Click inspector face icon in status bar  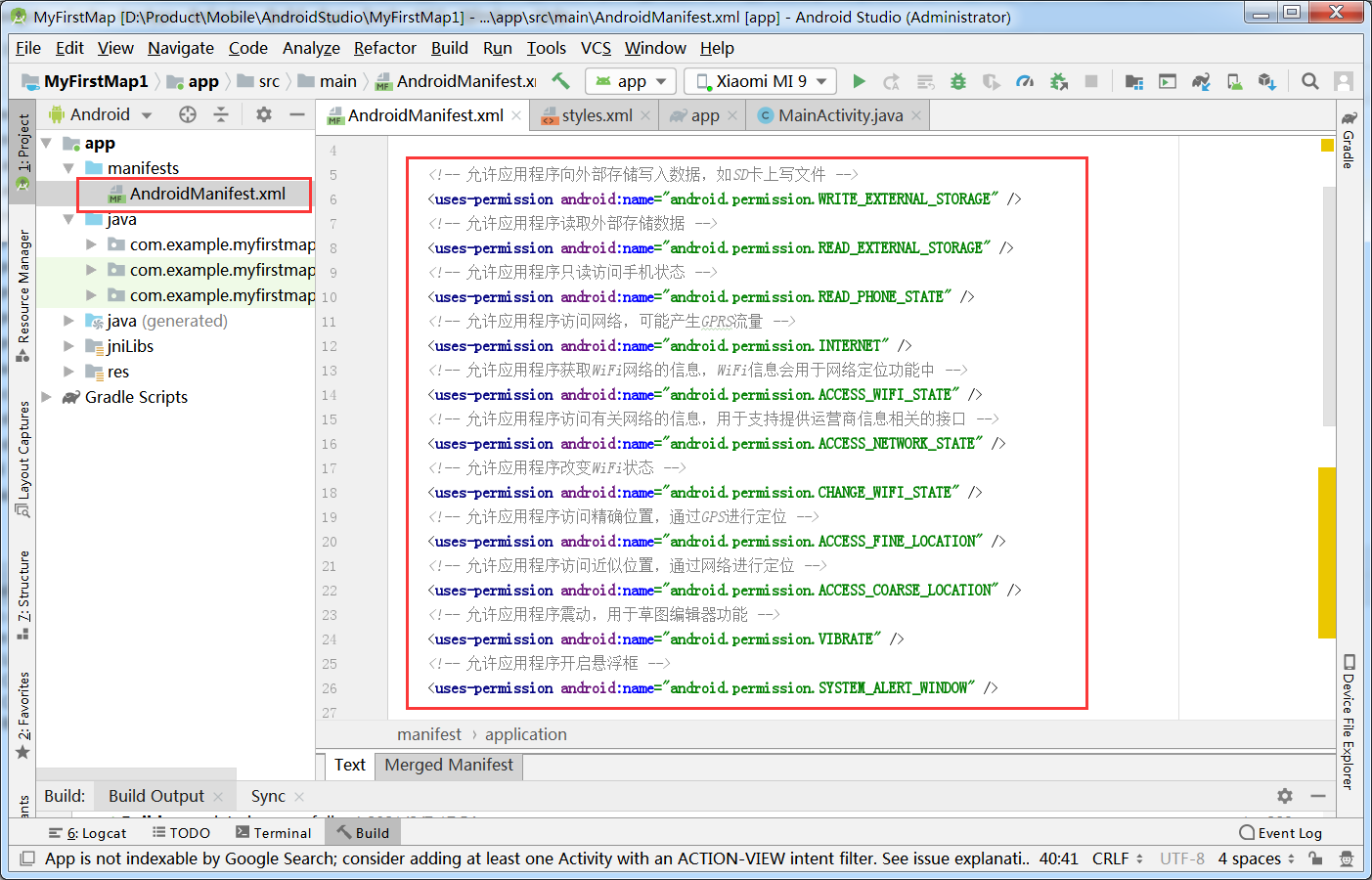[1347, 858]
